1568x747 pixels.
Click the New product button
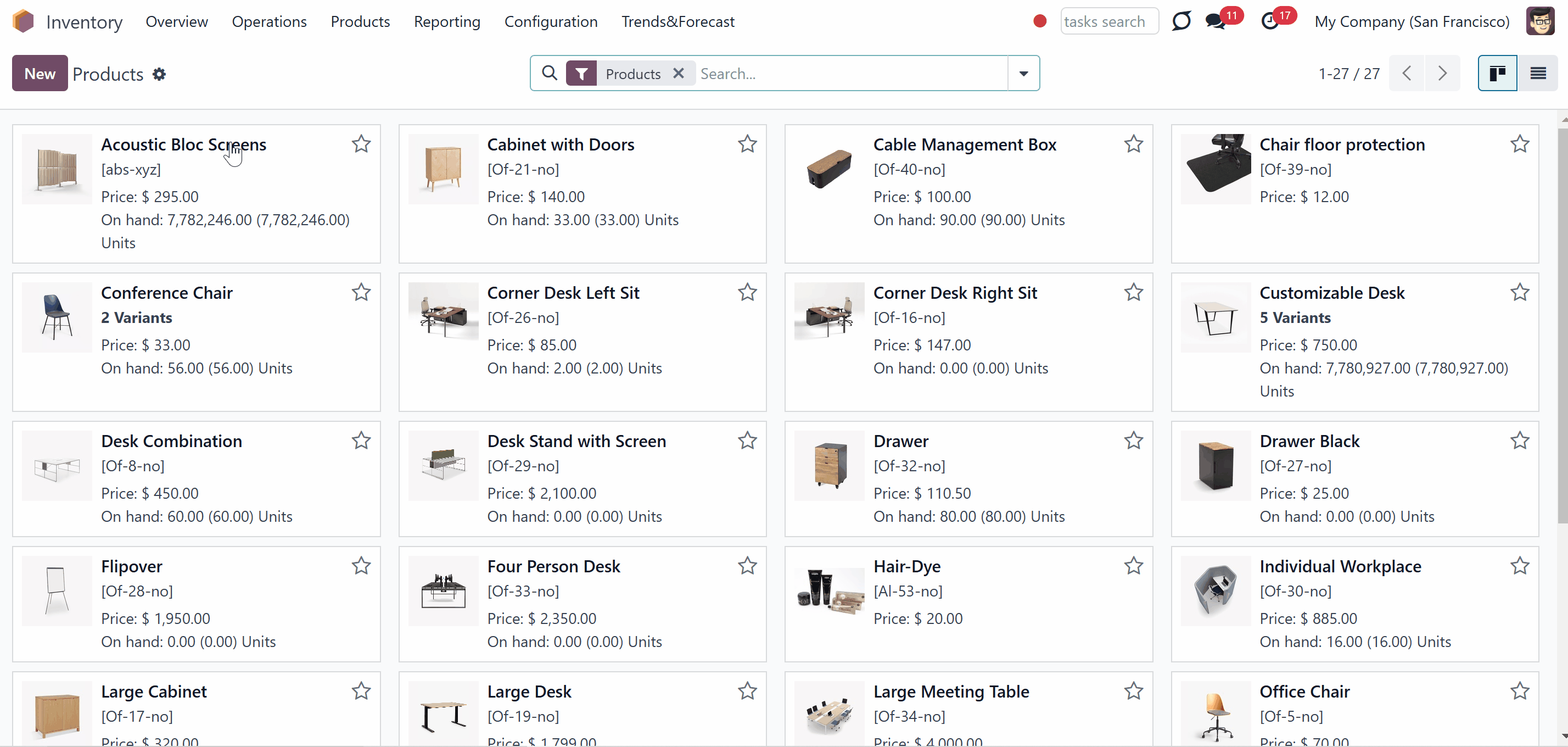click(x=40, y=73)
